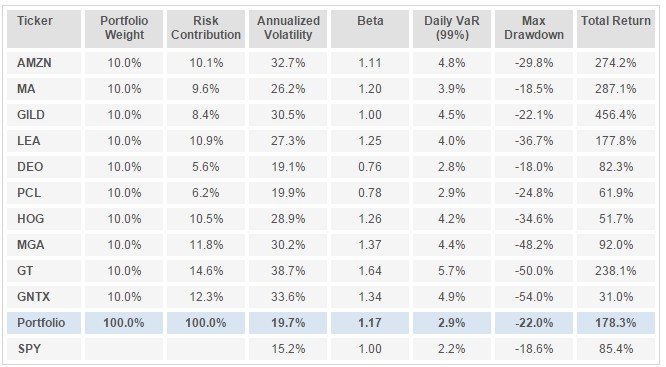Image resolution: width=666 pixels, height=367 pixels.
Task: Select the GNTX ticker cell
Action: click(44, 296)
